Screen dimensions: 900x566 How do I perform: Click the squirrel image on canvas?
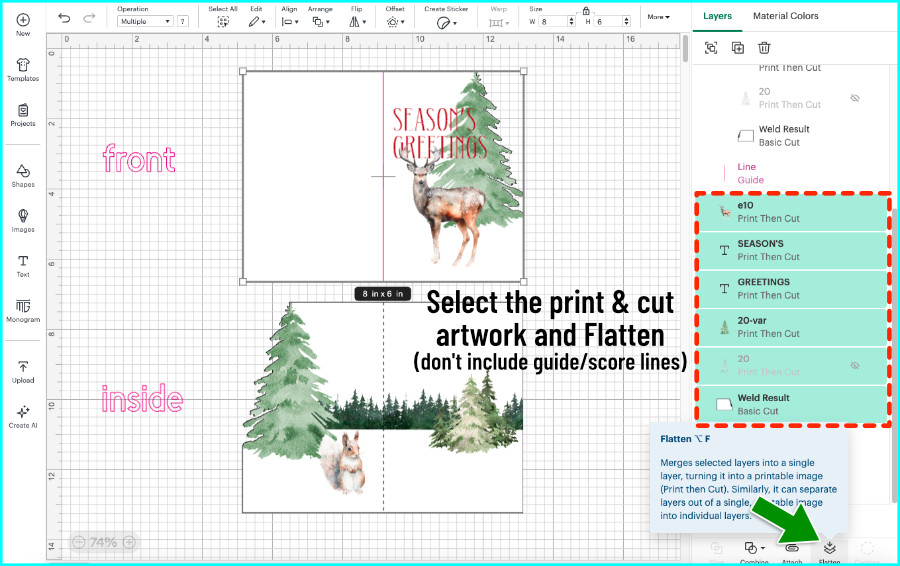[344, 463]
